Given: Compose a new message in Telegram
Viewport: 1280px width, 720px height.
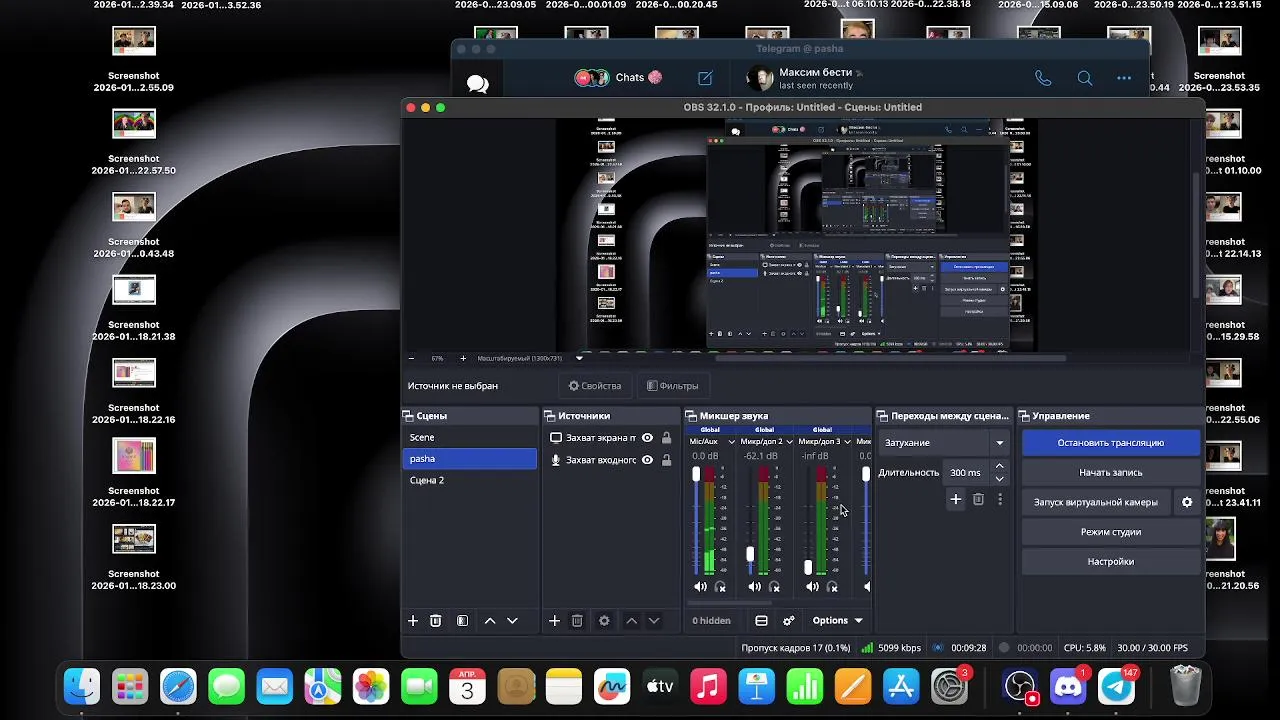Looking at the screenshot, I should click(x=705, y=78).
